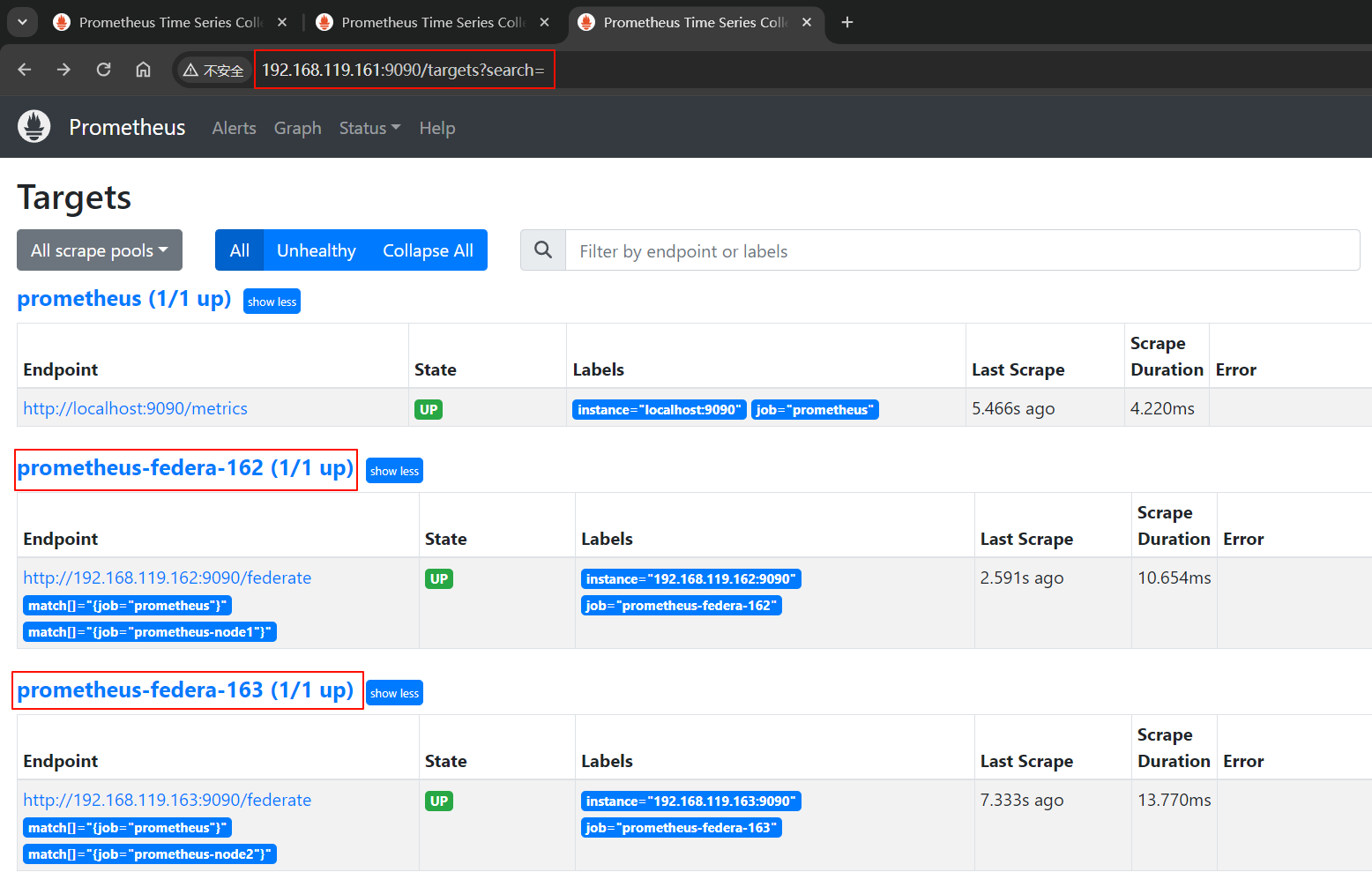Screen dimensions: 1372x887
Task: Open the 192.168.119.162:9090/federate link
Action: coord(167,578)
